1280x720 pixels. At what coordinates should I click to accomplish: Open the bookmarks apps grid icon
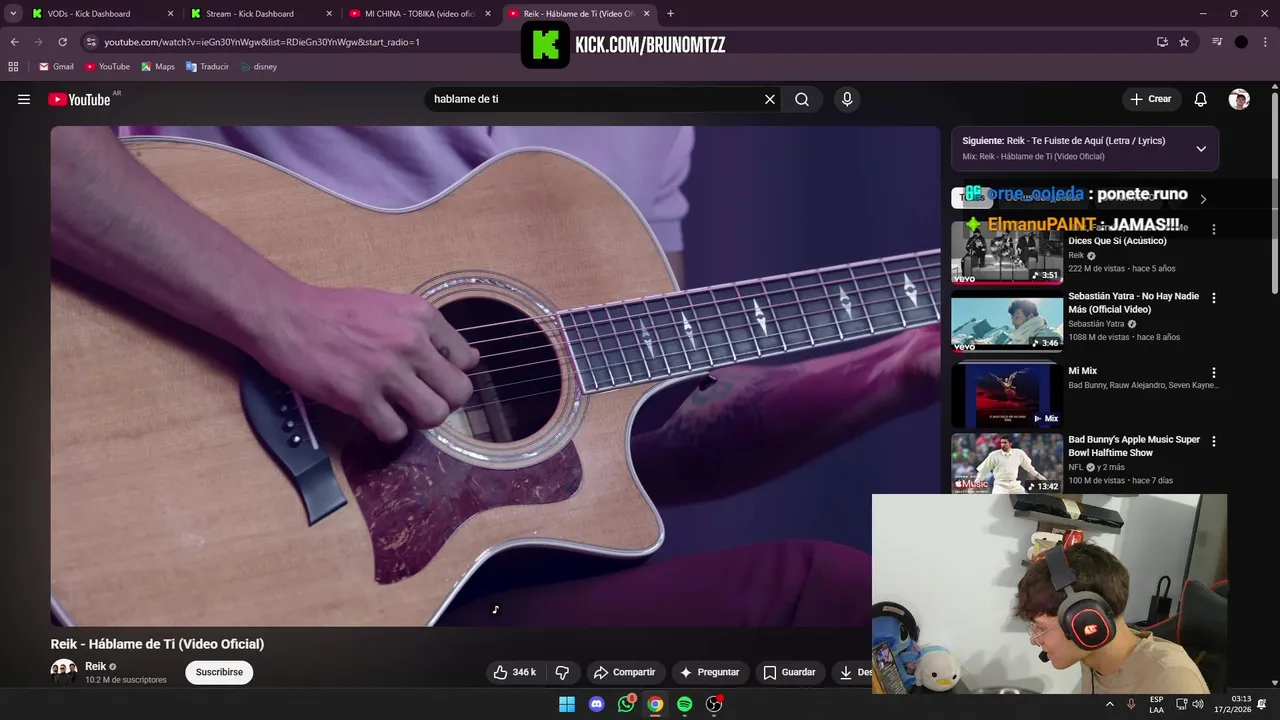coord(13,67)
